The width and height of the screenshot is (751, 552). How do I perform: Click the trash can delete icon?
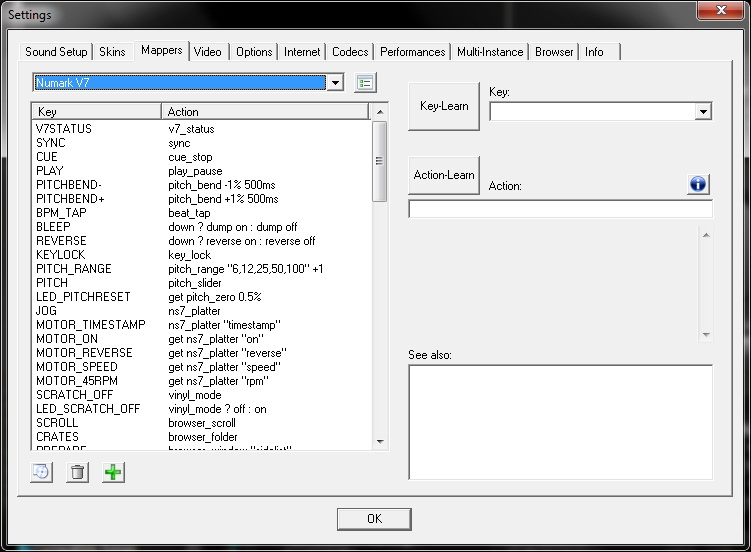click(77, 472)
